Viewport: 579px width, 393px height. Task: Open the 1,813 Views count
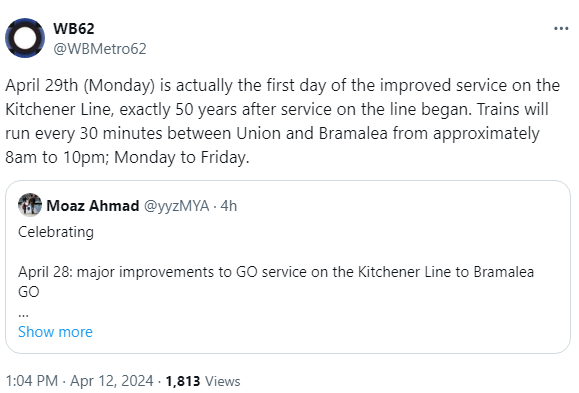click(203, 381)
